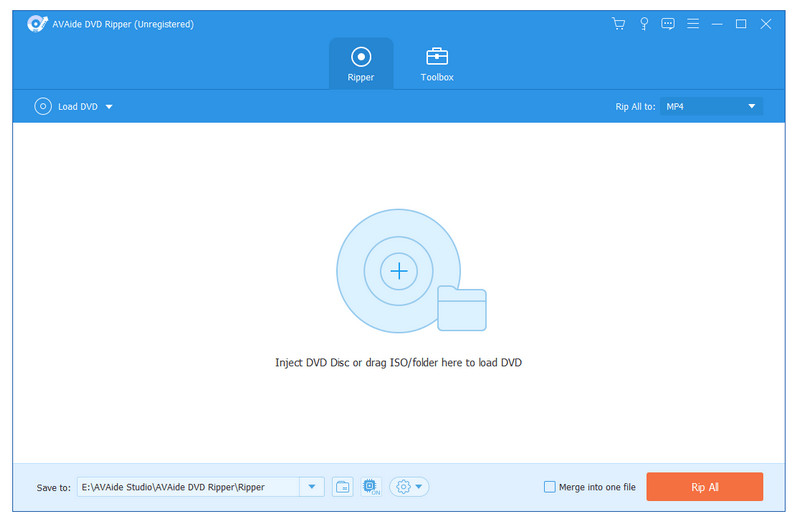The image size is (800, 522).
Task: Close the AVAide DVD Ripper window
Action: pyautogui.click(x=765, y=24)
